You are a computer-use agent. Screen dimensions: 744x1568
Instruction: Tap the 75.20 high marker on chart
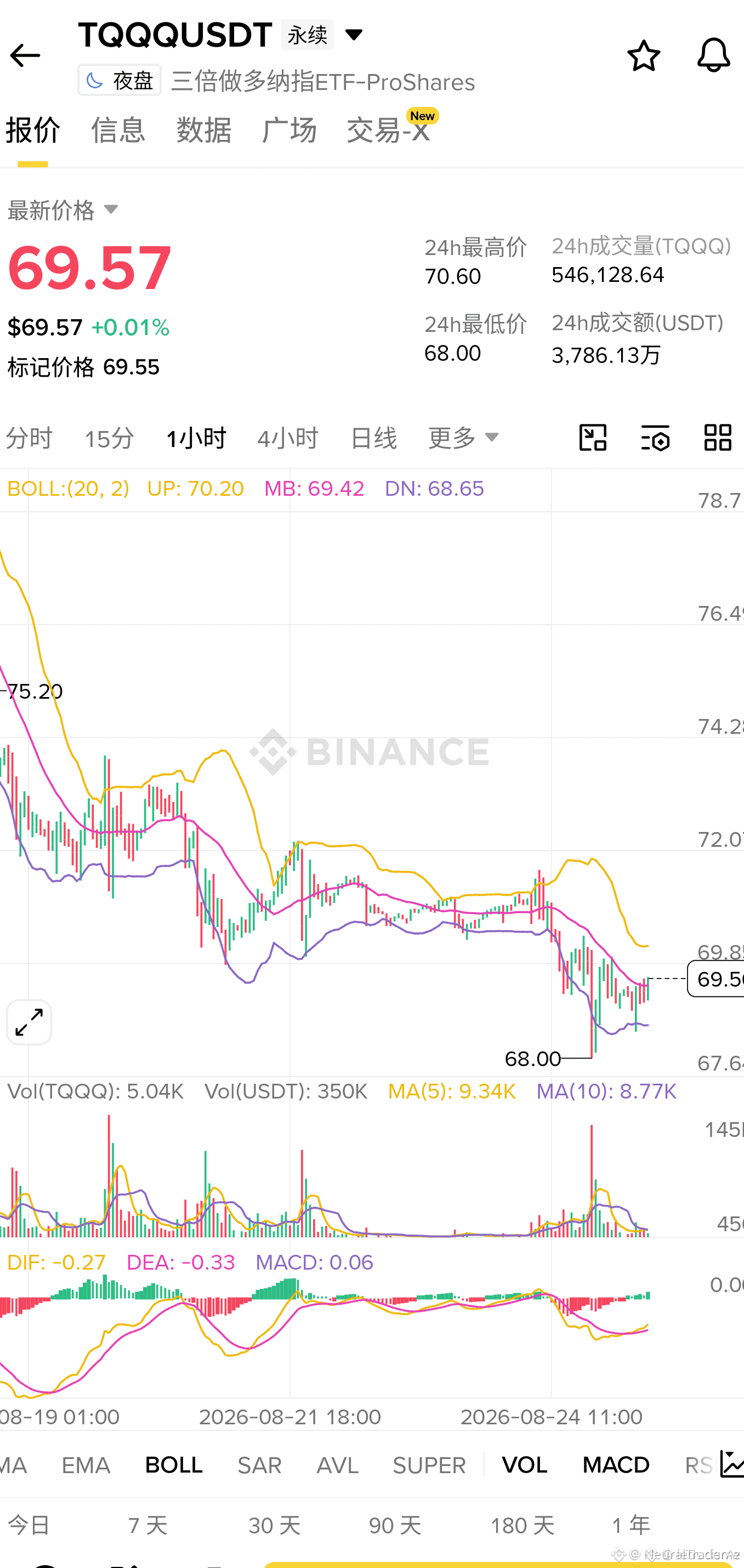[35, 692]
